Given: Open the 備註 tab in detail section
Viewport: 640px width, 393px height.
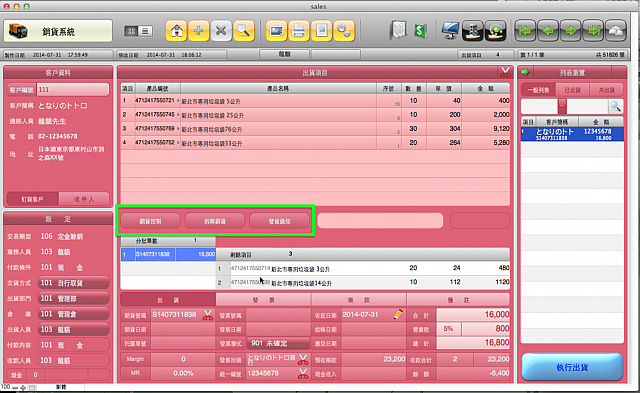Looking at the screenshot, I should pos(458,300).
